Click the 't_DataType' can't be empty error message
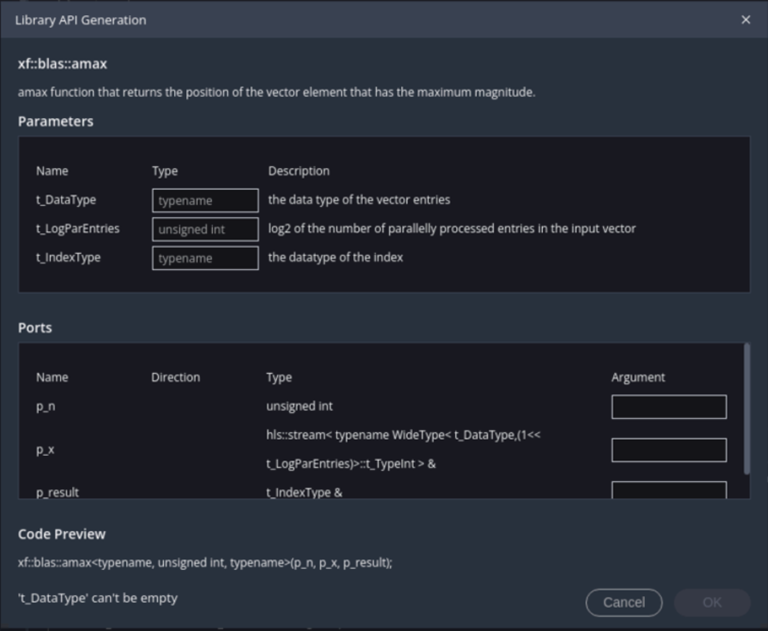 click(98, 598)
